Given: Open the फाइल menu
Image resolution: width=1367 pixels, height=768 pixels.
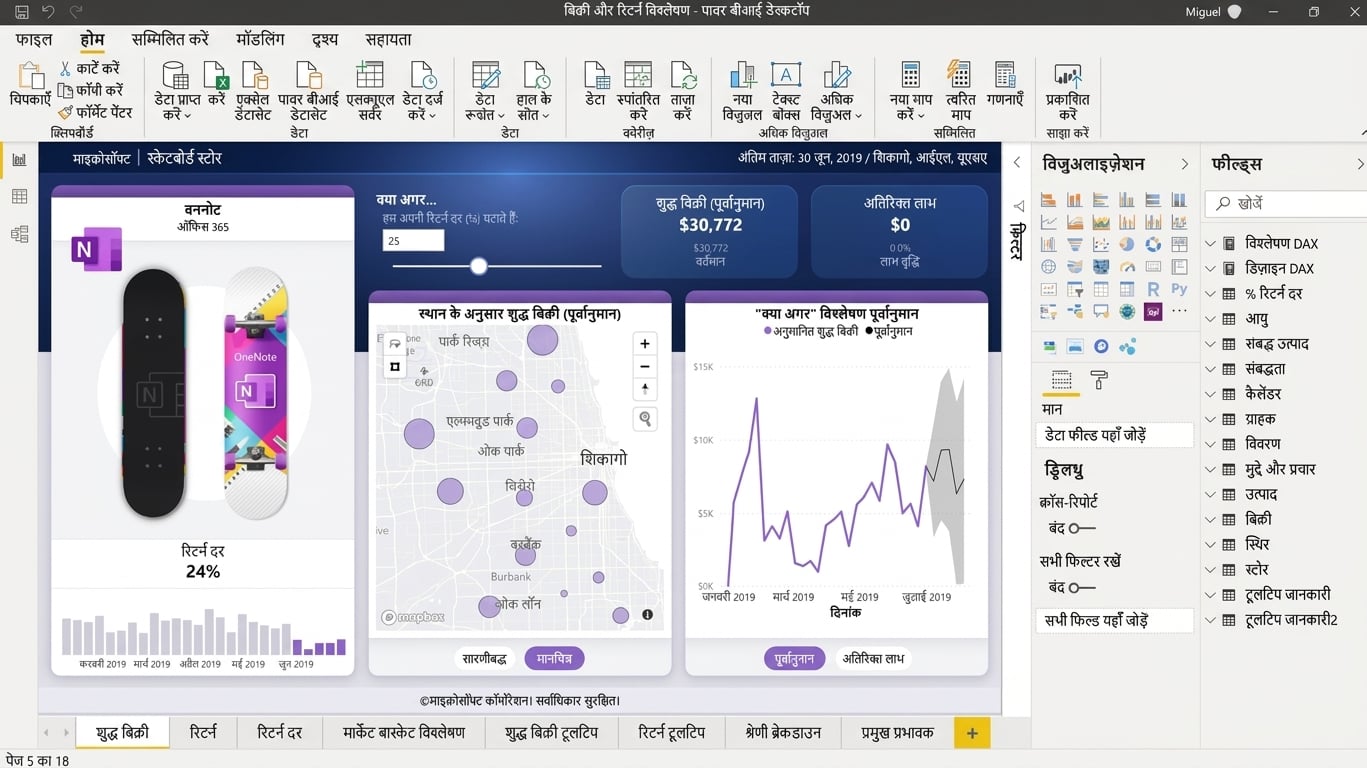Looking at the screenshot, I should [x=33, y=40].
